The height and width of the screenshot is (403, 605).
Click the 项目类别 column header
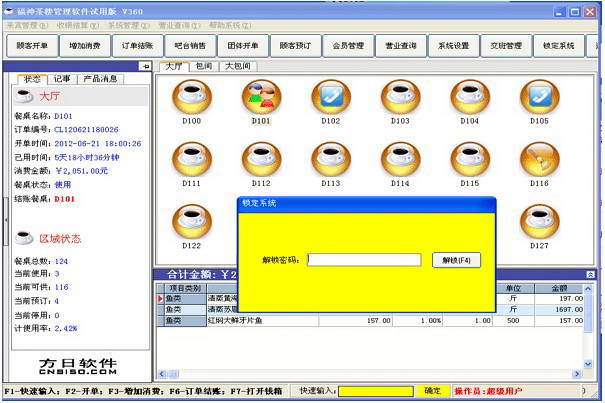click(185, 288)
